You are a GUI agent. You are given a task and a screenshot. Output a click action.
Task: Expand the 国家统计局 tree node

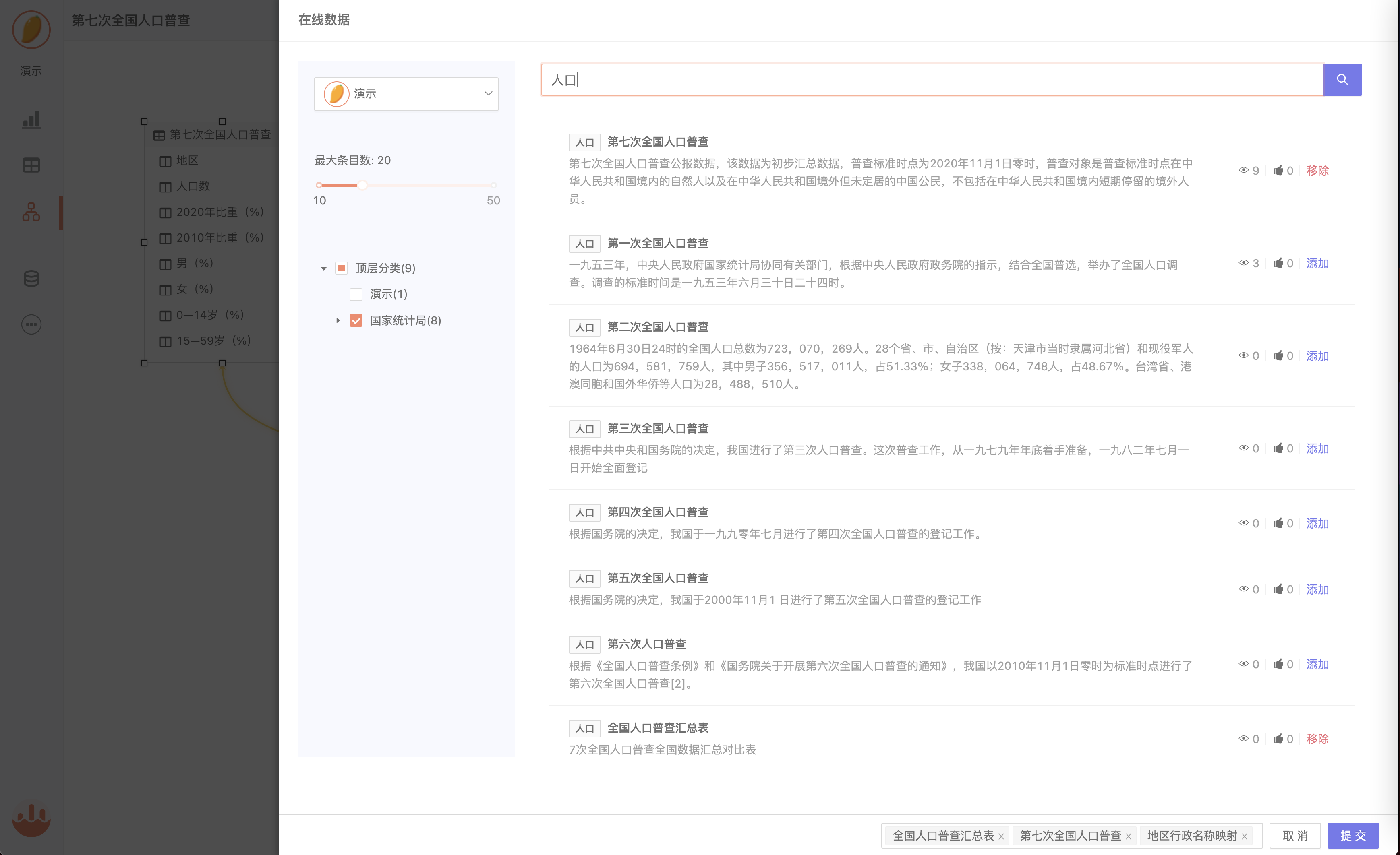tap(338, 321)
